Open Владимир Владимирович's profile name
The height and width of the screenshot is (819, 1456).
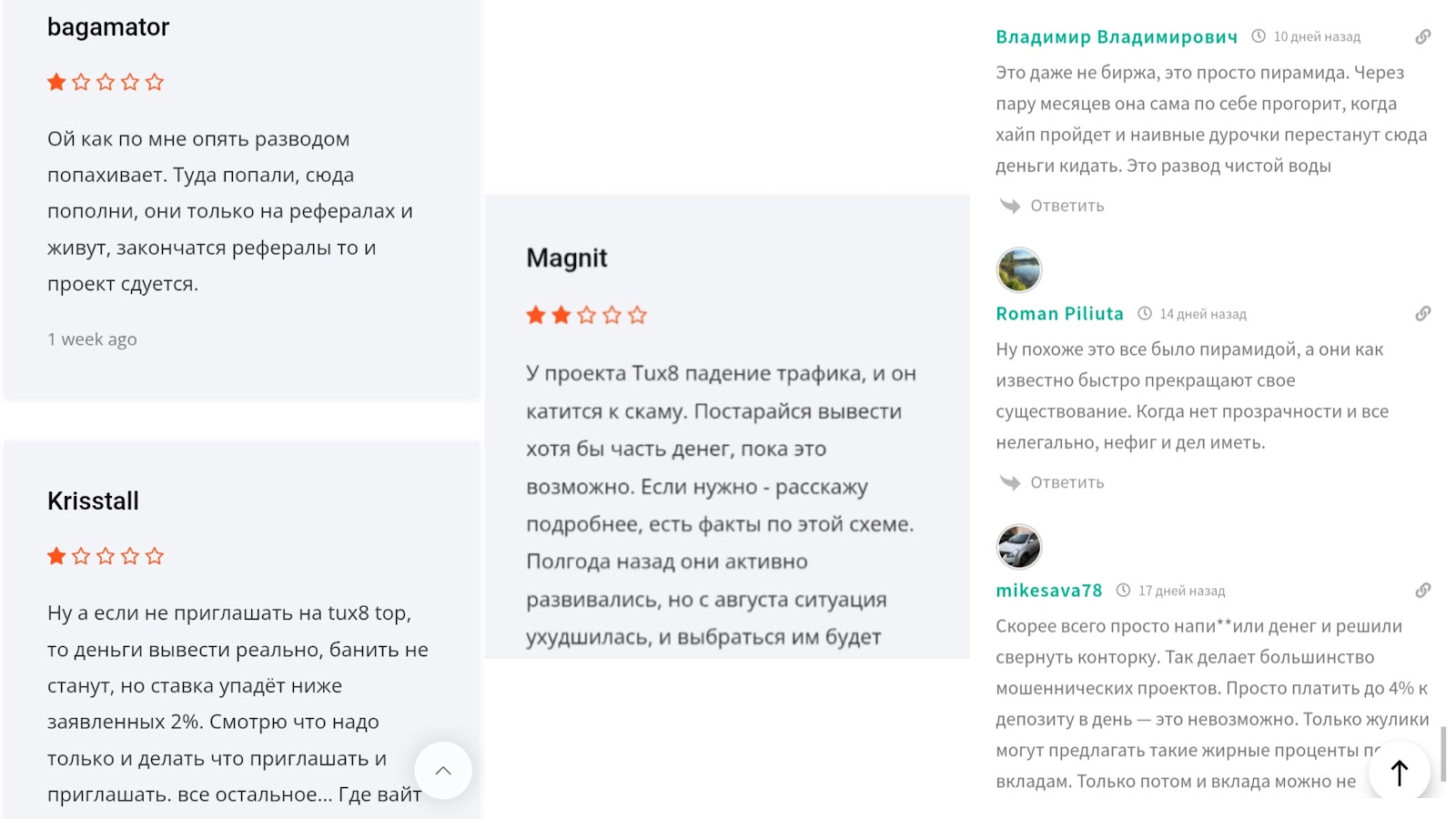1117,37
